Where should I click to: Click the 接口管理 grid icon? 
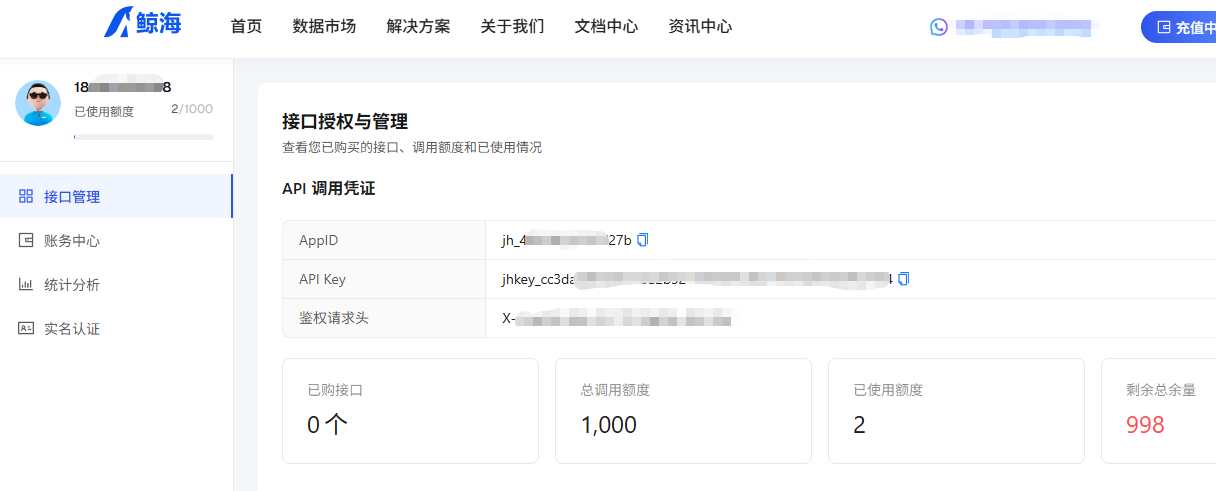[x=26, y=196]
